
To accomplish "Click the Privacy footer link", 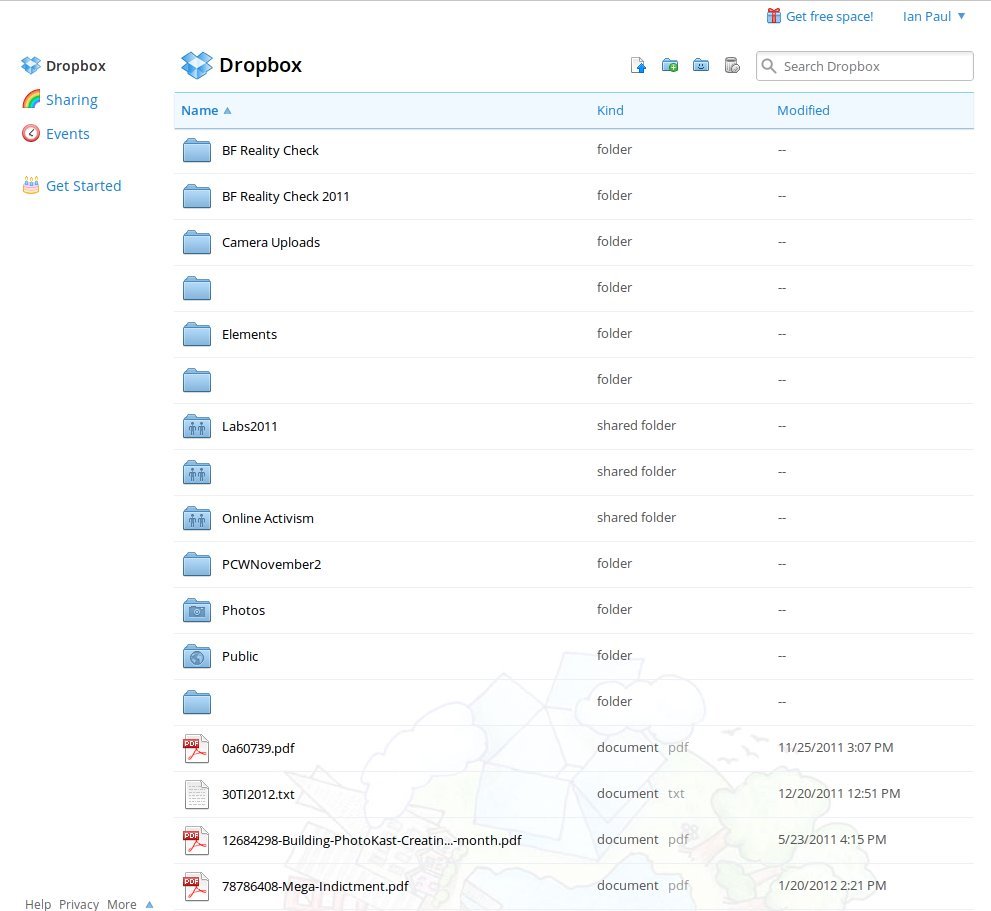I will 79,905.
